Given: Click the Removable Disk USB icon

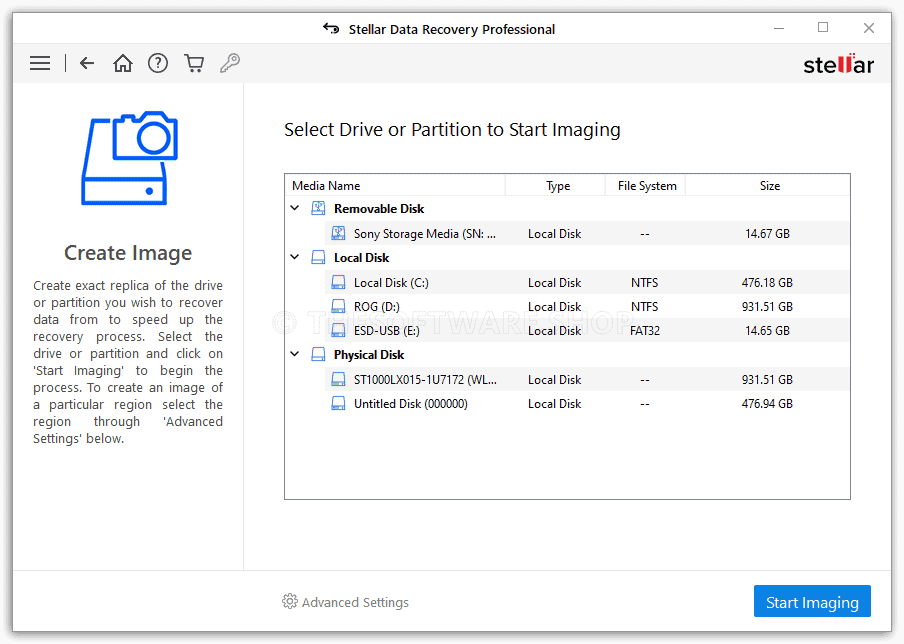Looking at the screenshot, I should click(318, 209).
